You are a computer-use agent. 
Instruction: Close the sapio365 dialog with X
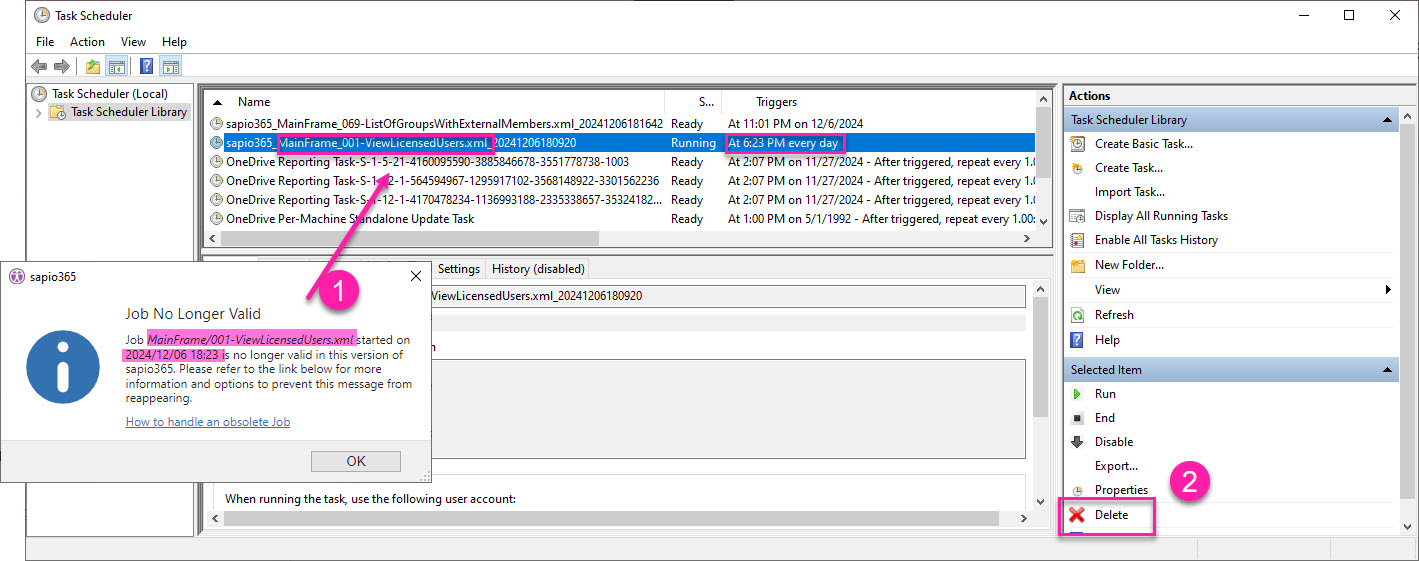[x=416, y=277]
